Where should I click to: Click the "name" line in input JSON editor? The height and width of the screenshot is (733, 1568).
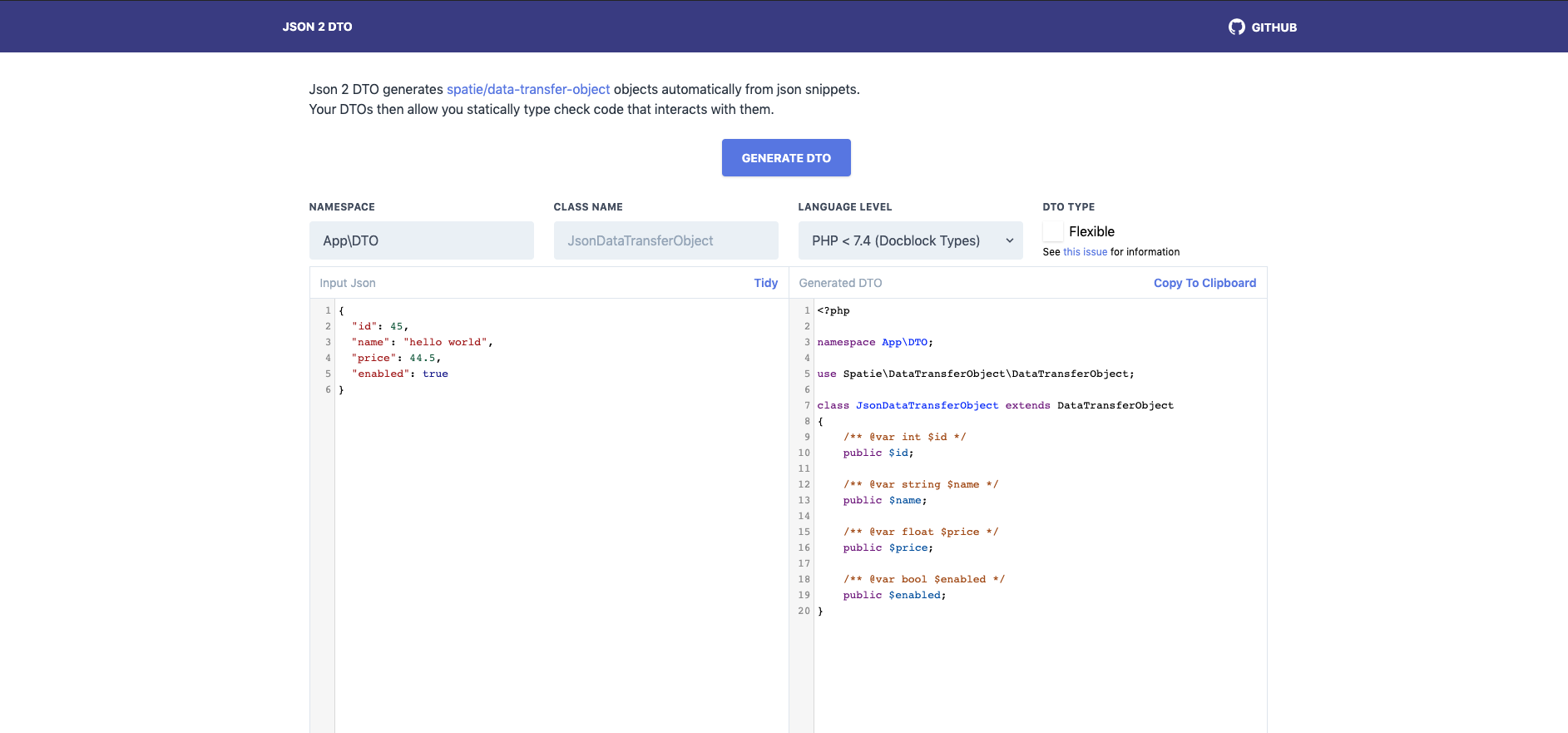point(422,342)
